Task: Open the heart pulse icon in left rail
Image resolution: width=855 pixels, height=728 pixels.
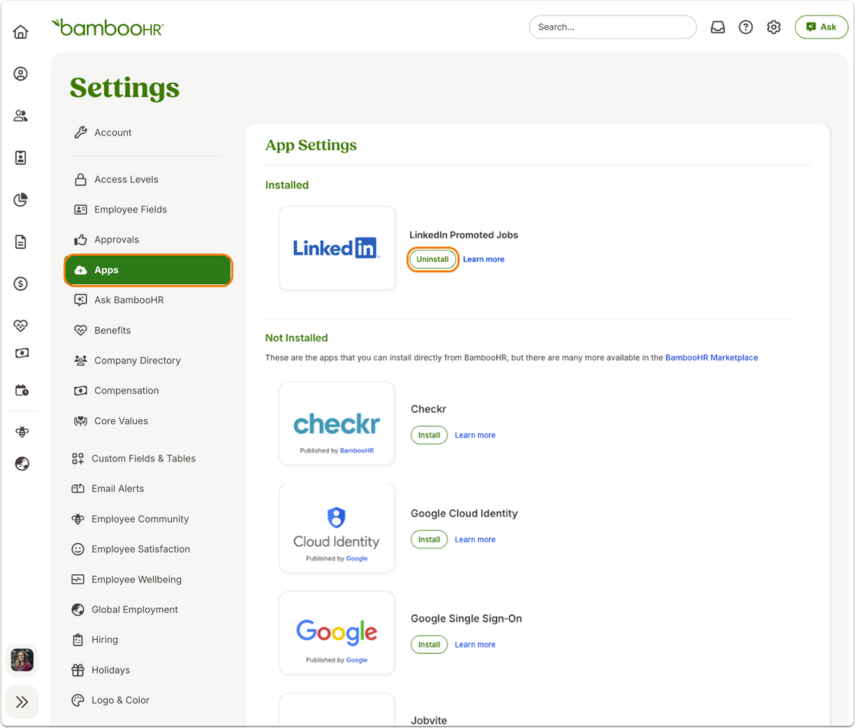Action: (x=21, y=326)
